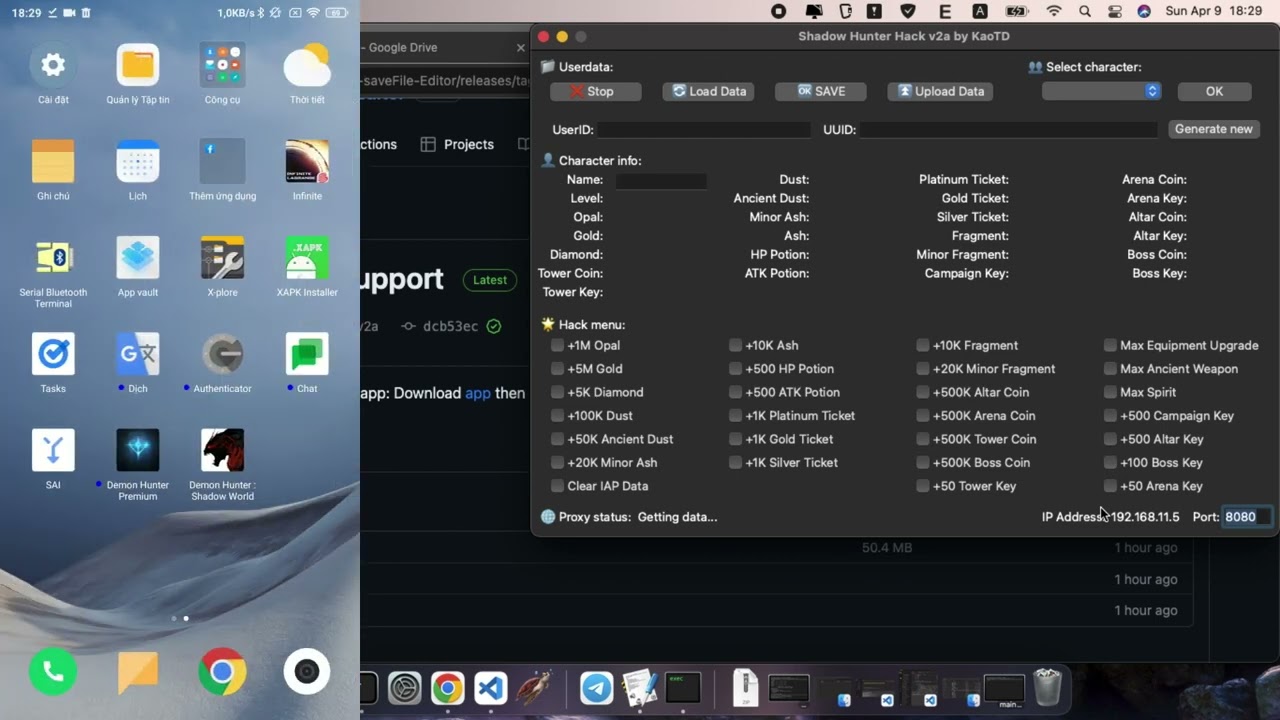This screenshot has width=1280, height=720.
Task: Open the Infinite app icon
Action: click(307, 161)
